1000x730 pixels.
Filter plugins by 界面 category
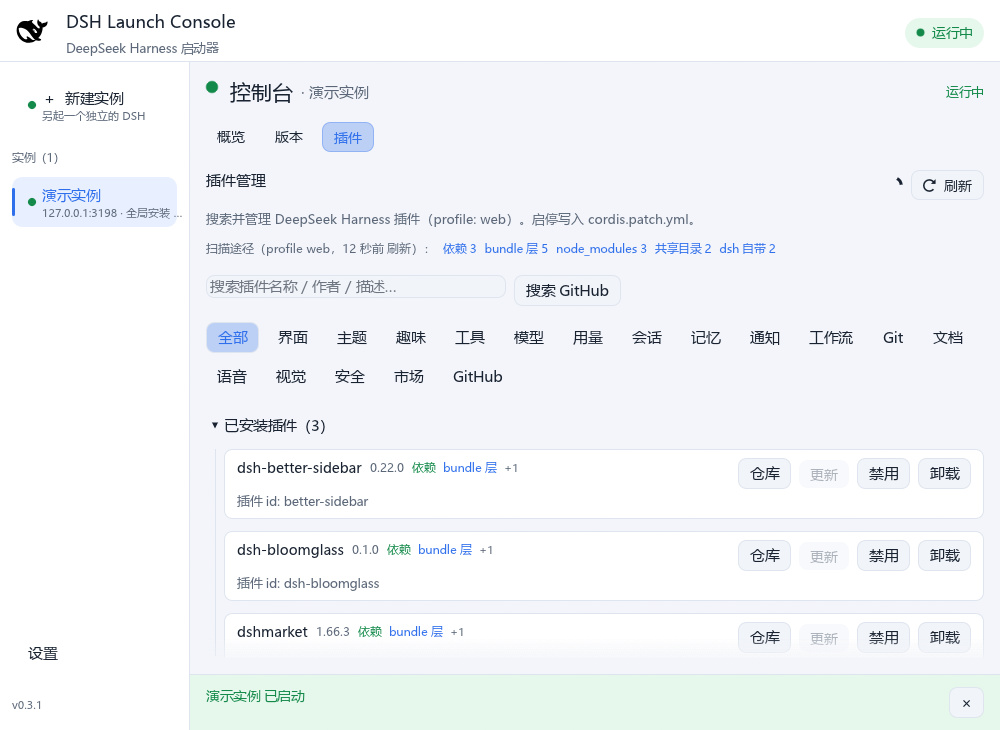(293, 337)
